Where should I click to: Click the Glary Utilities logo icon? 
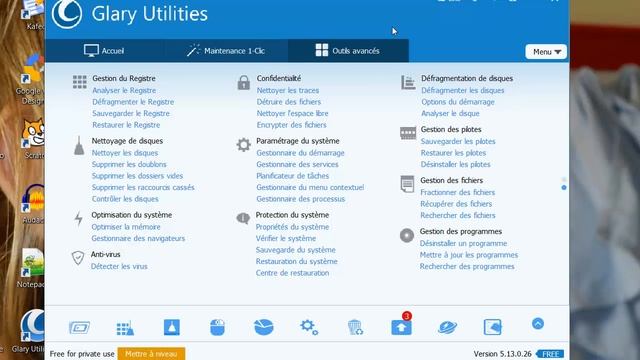point(67,13)
